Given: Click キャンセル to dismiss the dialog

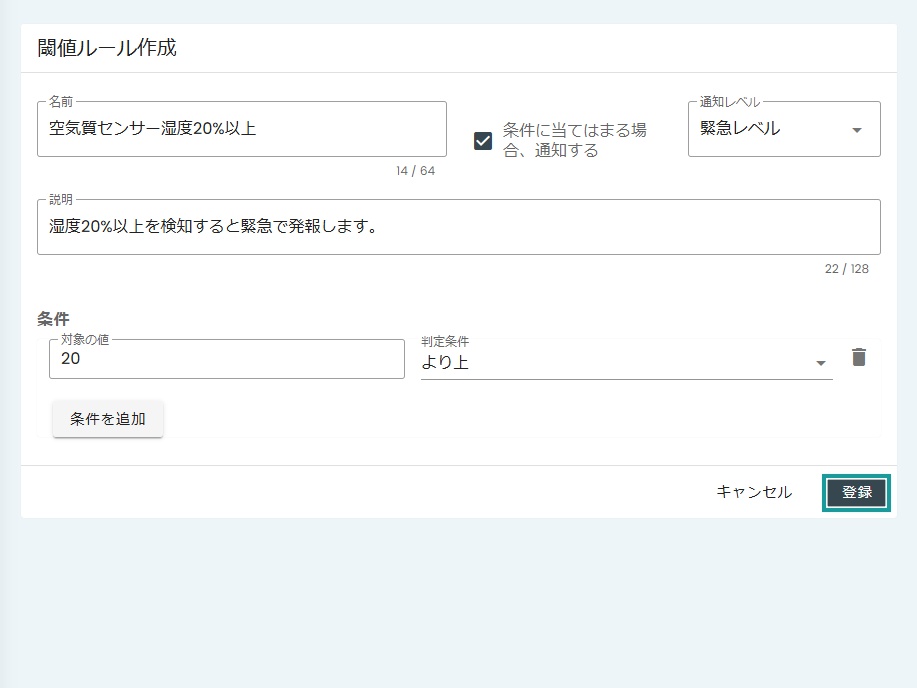Looking at the screenshot, I should 753,491.
